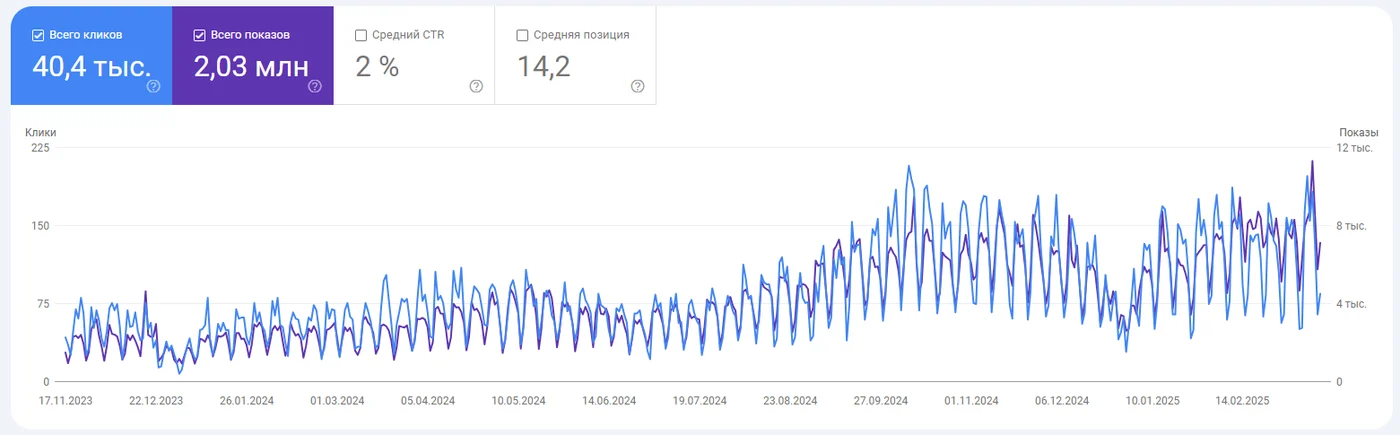This screenshot has height=435, width=1400.
Task: Click the 150 clicks axis value
Action: (x=40, y=226)
